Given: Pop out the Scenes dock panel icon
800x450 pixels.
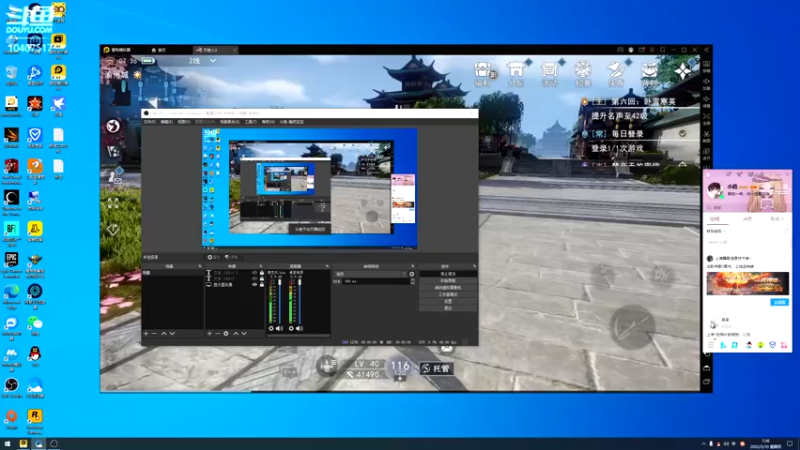Looking at the screenshot, I should click(x=199, y=266).
